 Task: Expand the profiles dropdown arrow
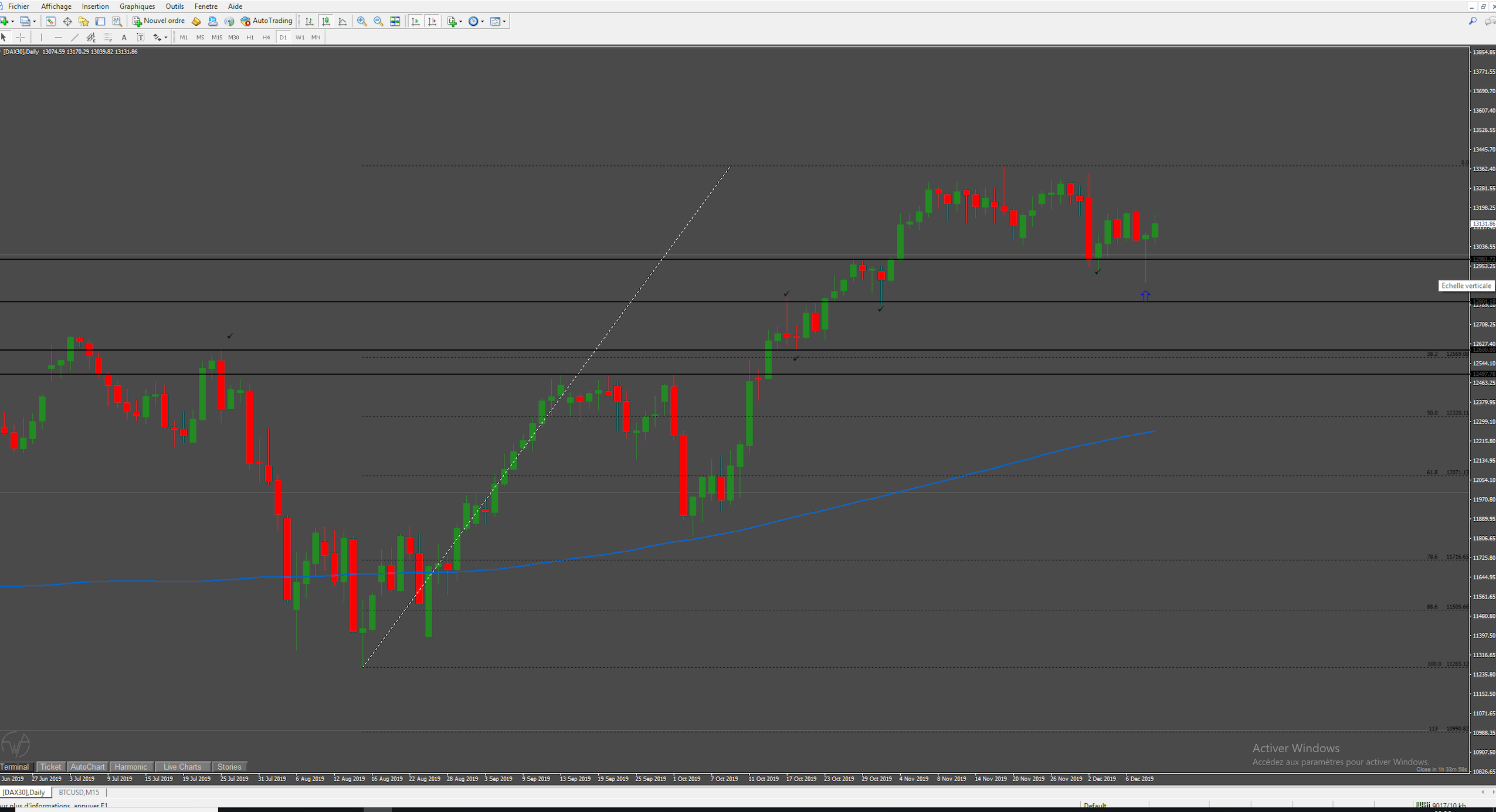(x=35, y=22)
